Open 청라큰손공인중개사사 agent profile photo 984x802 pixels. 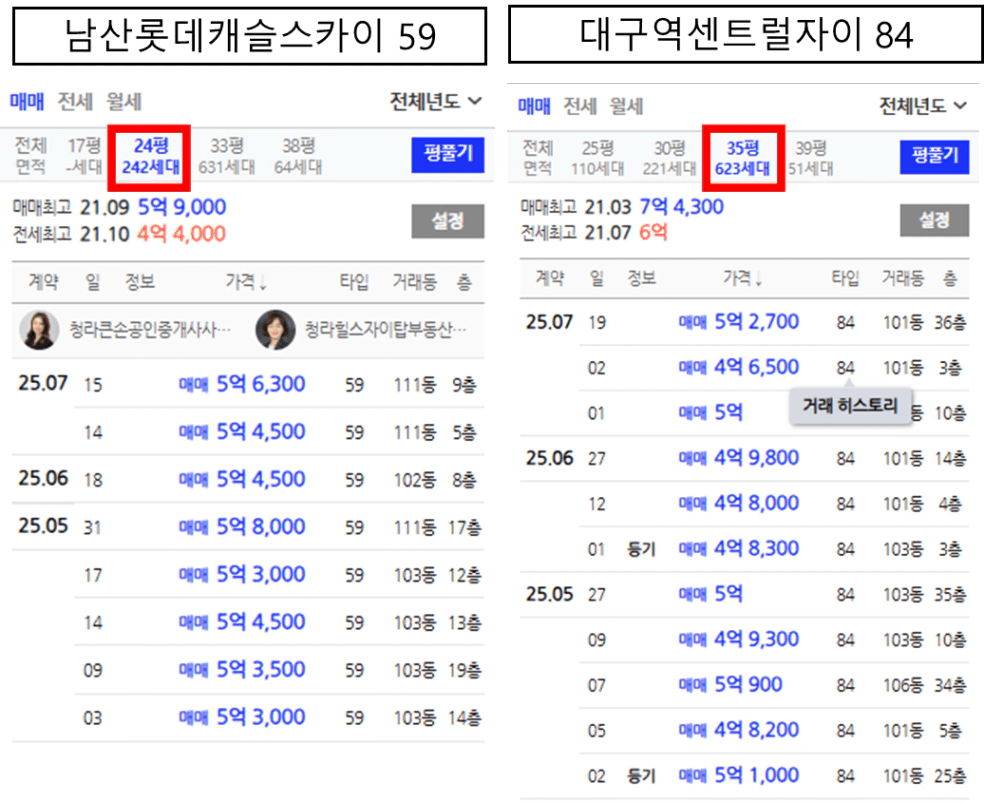pyautogui.click(x=39, y=329)
